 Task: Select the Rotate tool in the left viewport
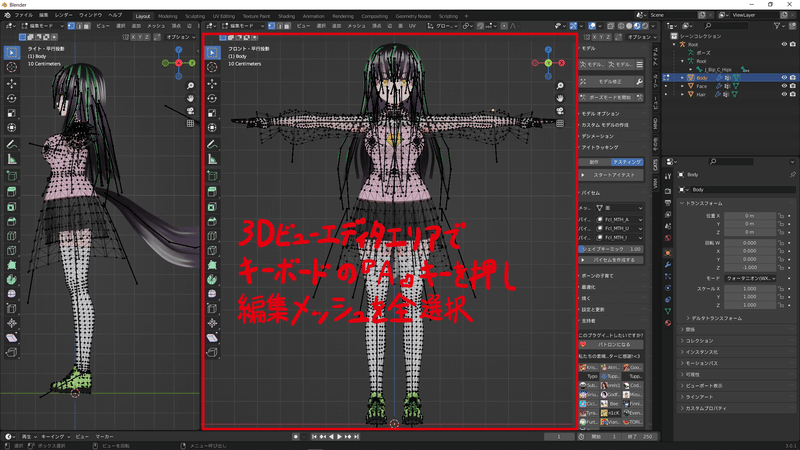click(x=12, y=98)
